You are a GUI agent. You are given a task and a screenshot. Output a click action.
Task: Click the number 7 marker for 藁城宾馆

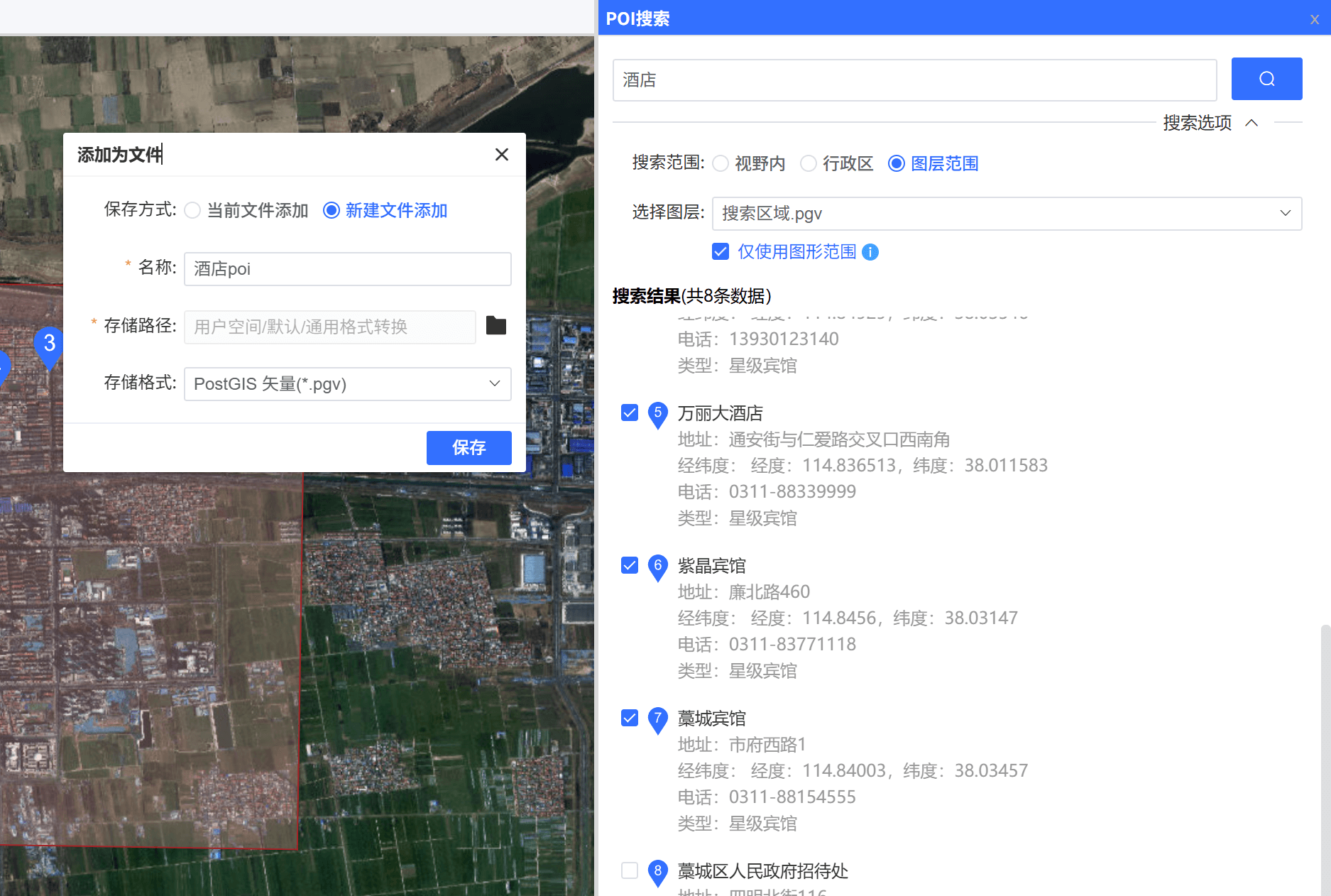coord(657,719)
